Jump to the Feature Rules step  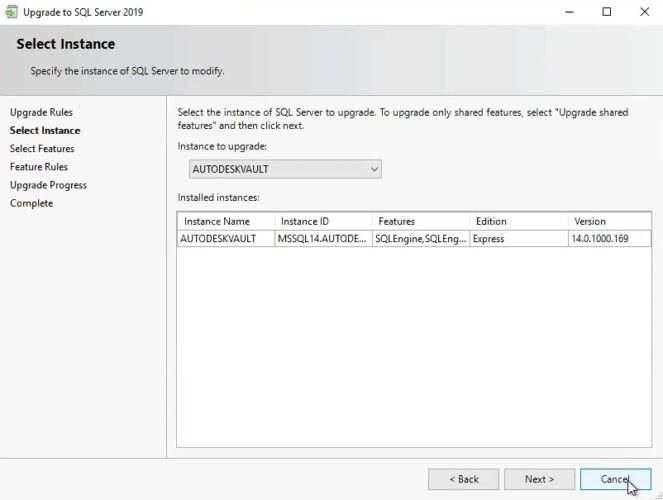coord(39,167)
